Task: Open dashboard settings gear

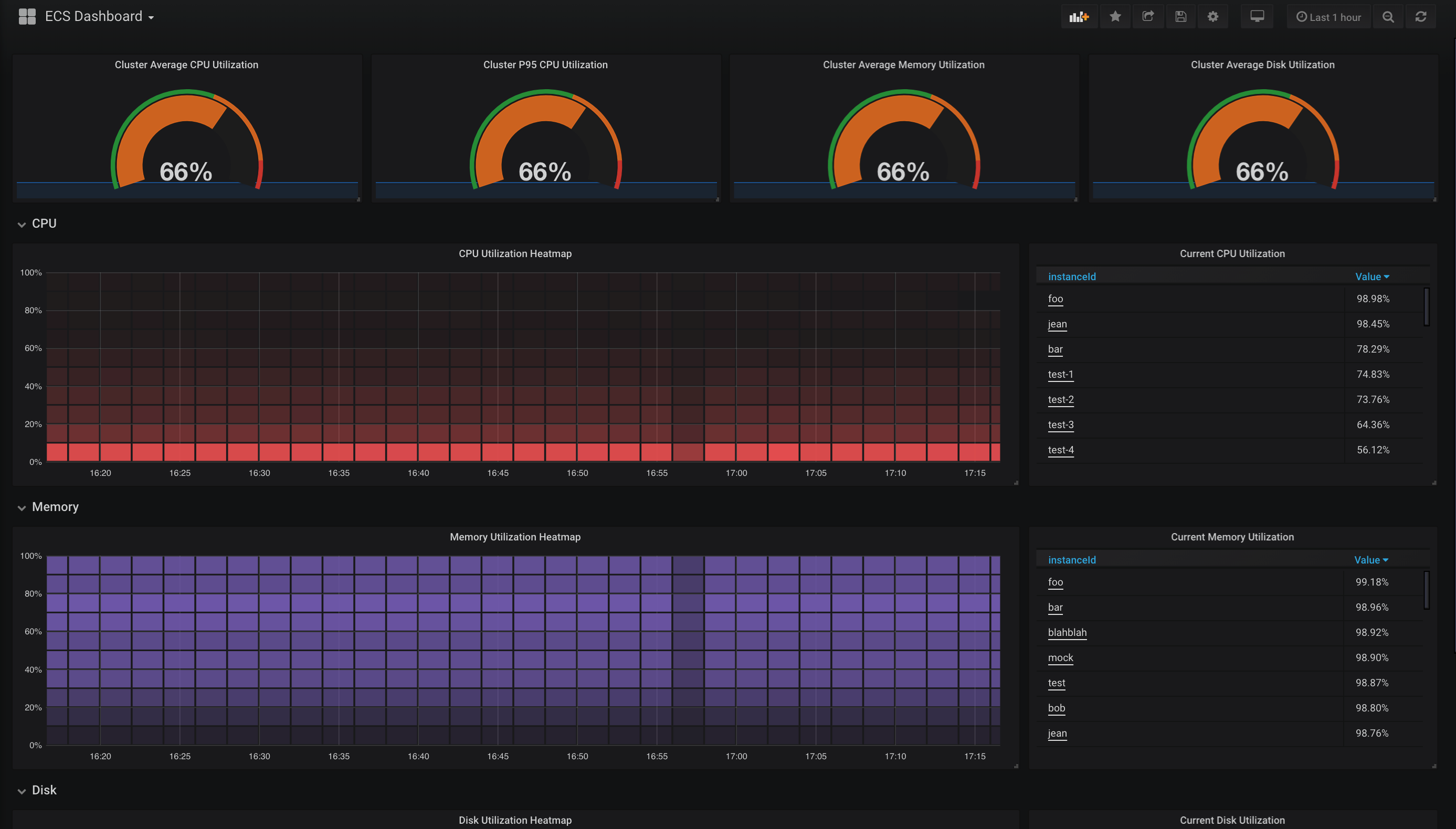Action: tap(1213, 17)
